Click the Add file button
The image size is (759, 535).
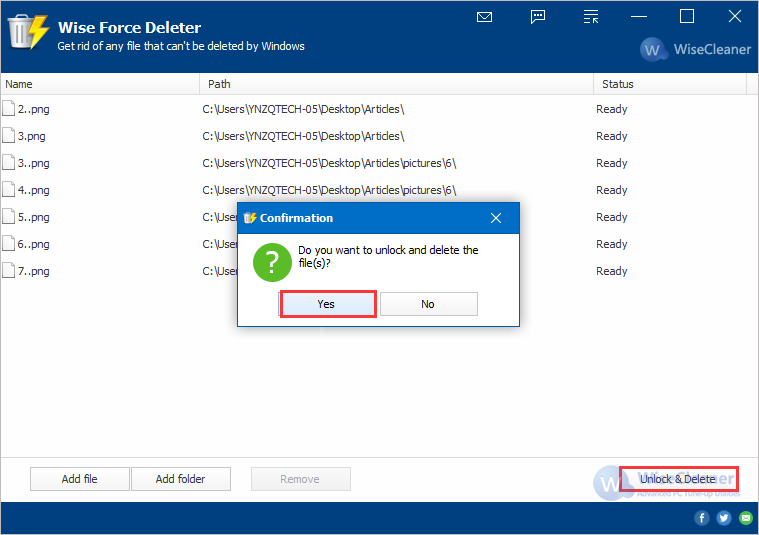point(80,479)
